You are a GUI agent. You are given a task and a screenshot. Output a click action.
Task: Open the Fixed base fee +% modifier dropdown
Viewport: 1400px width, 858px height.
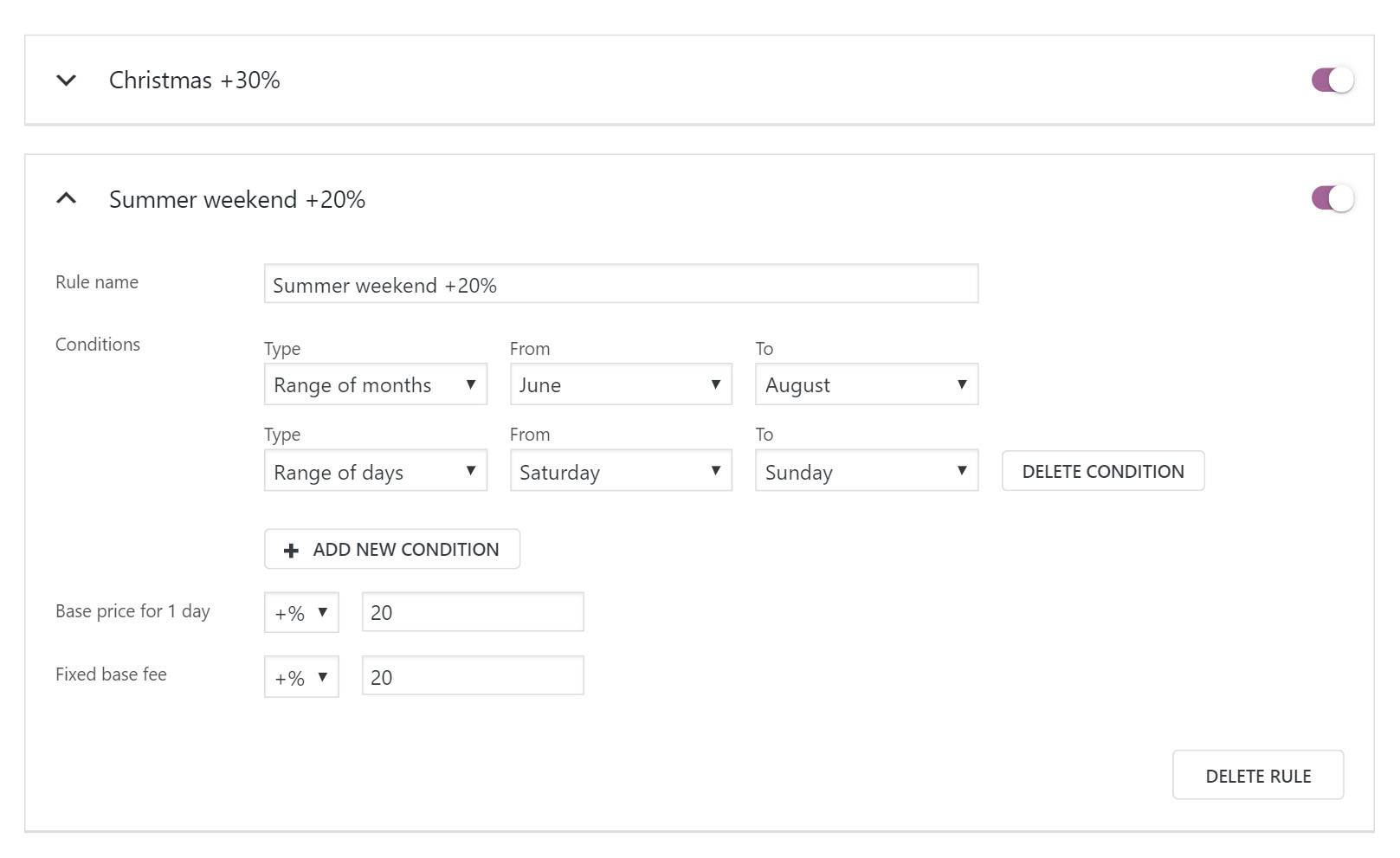click(x=301, y=676)
